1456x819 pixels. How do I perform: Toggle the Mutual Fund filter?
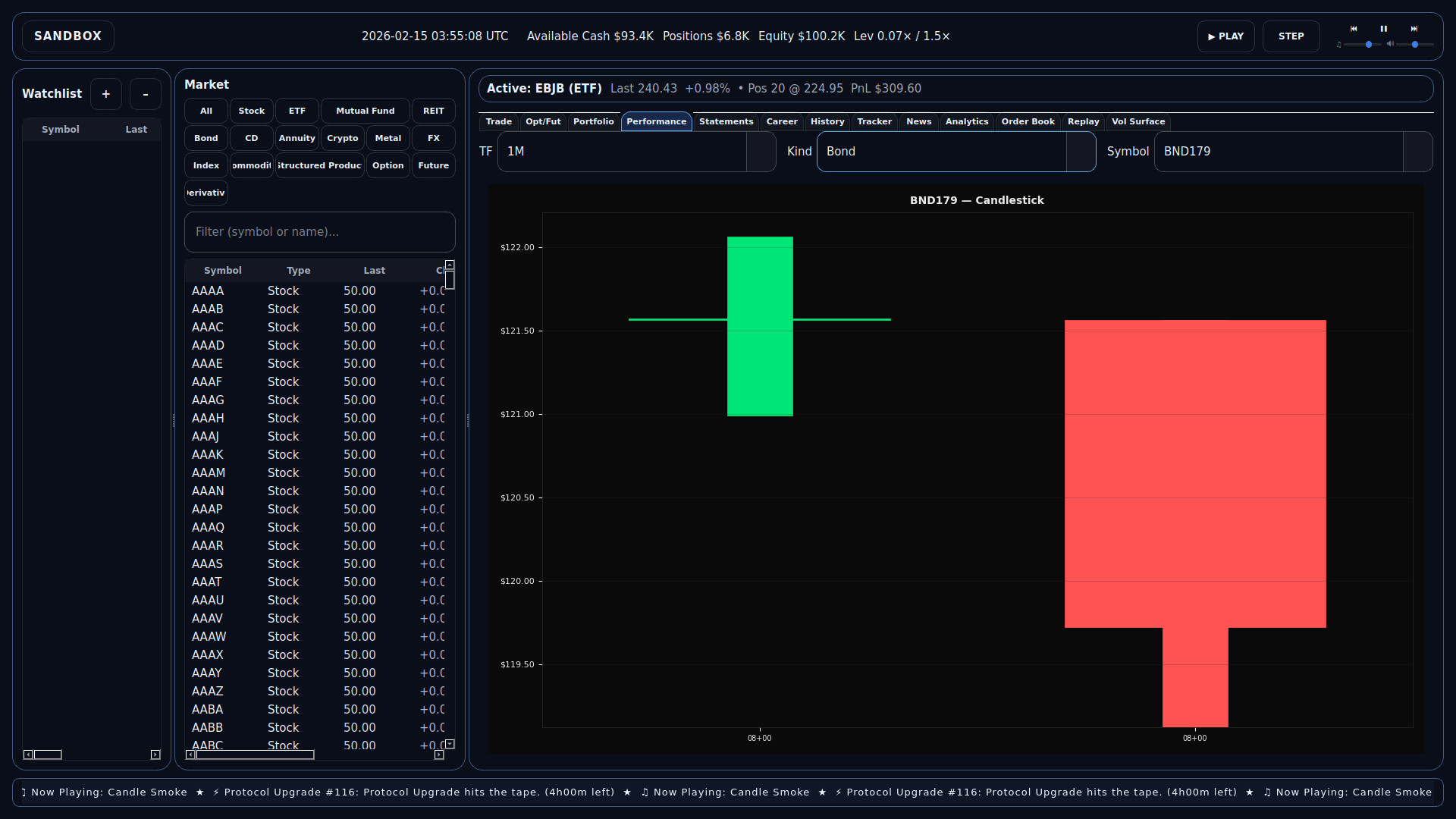(365, 111)
